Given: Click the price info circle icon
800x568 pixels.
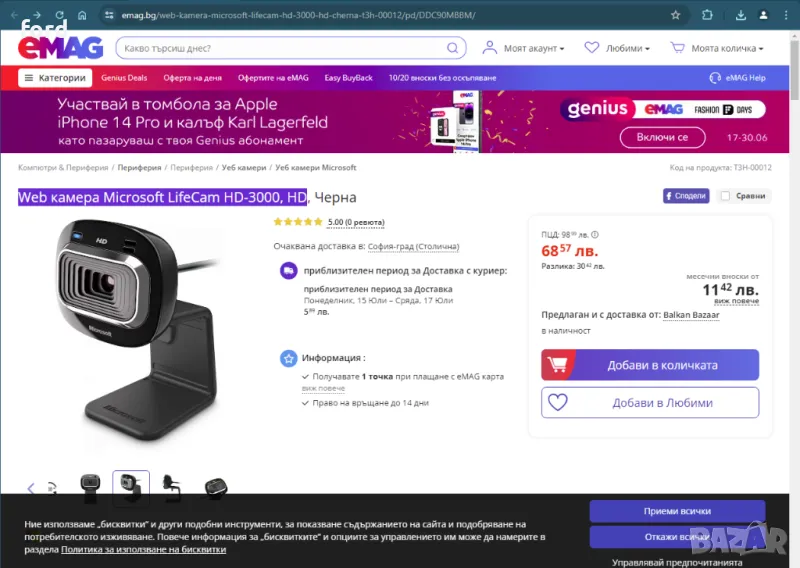Looking at the screenshot, I should [595, 235].
